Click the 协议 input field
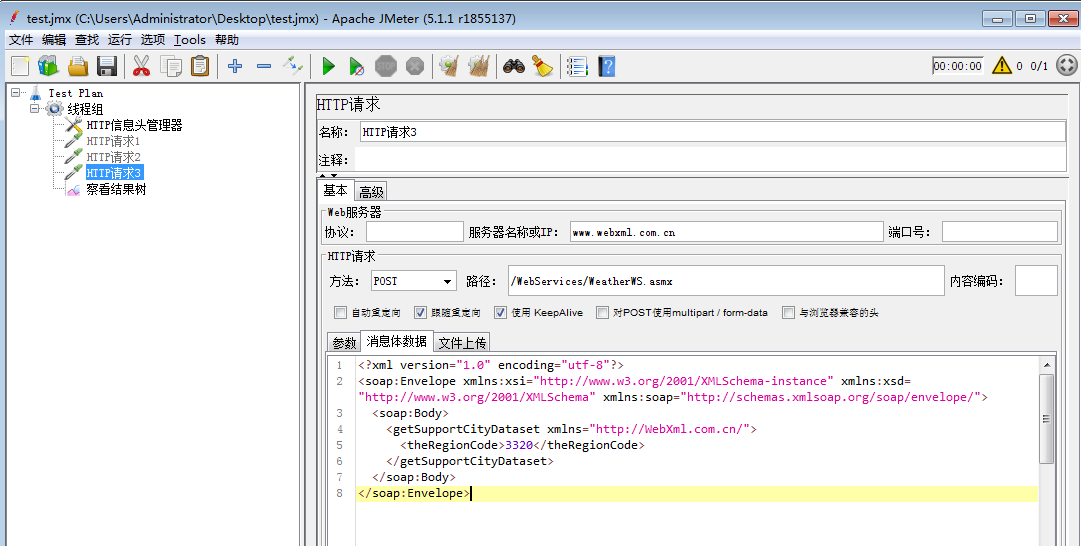The image size is (1081, 546). tap(415, 232)
